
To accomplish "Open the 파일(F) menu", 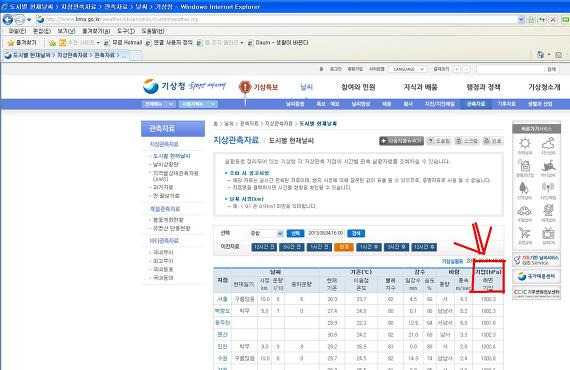I will pyautogui.click(x=17, y=31).
